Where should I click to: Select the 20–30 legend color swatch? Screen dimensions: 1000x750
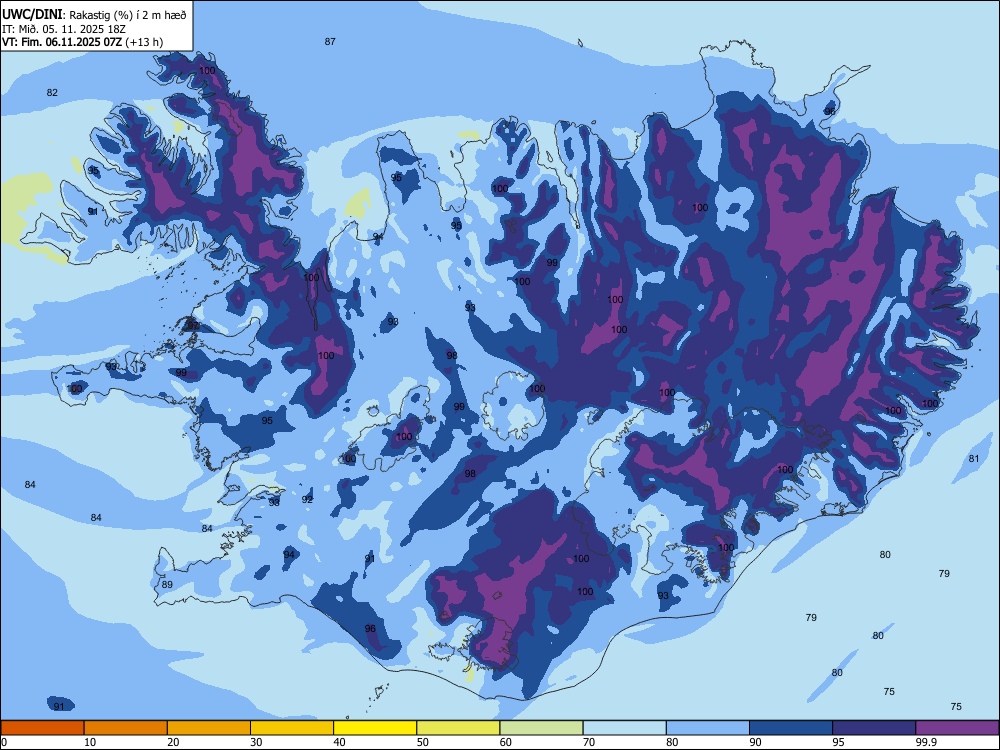tap(209, 728)
